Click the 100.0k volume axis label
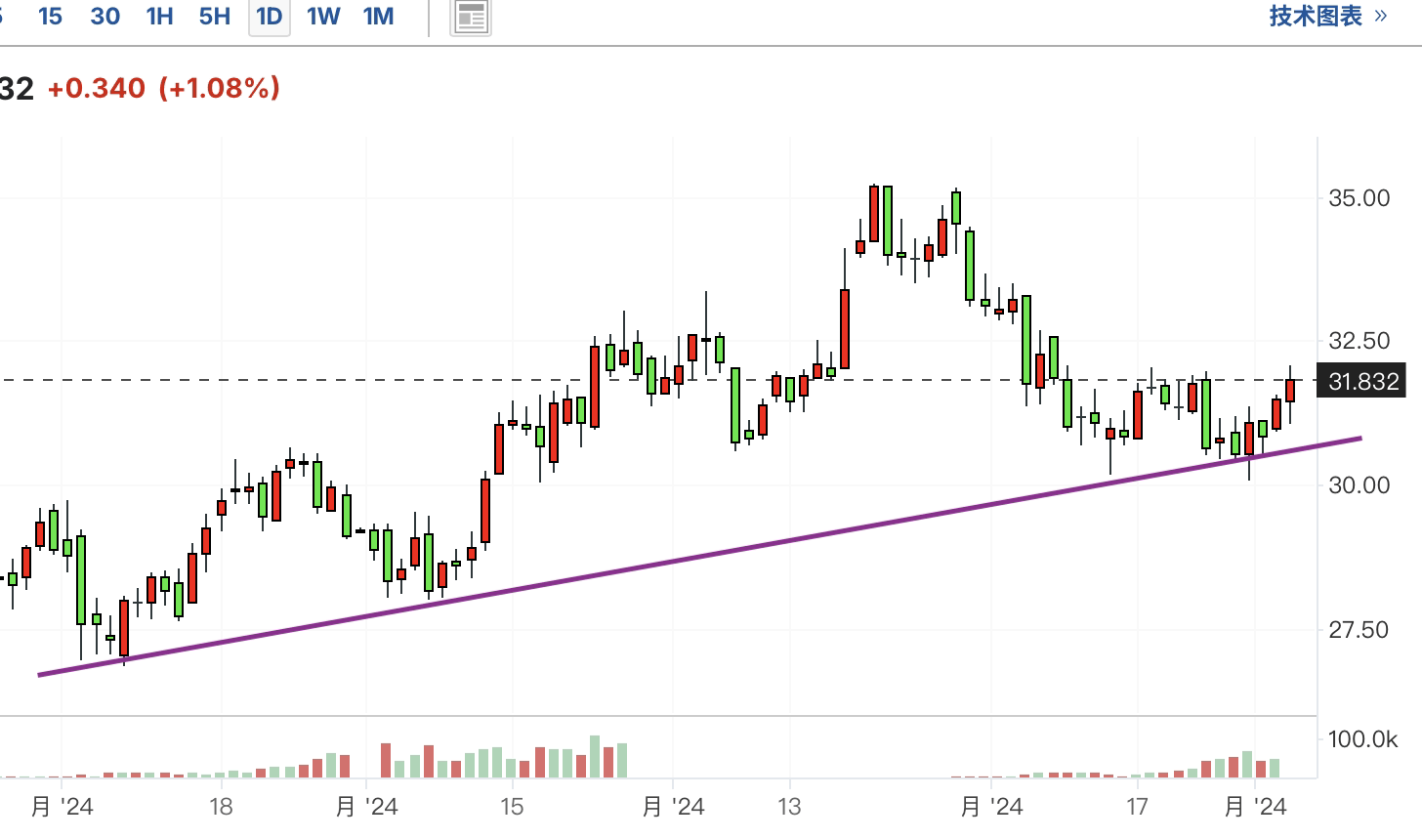 1362,739
